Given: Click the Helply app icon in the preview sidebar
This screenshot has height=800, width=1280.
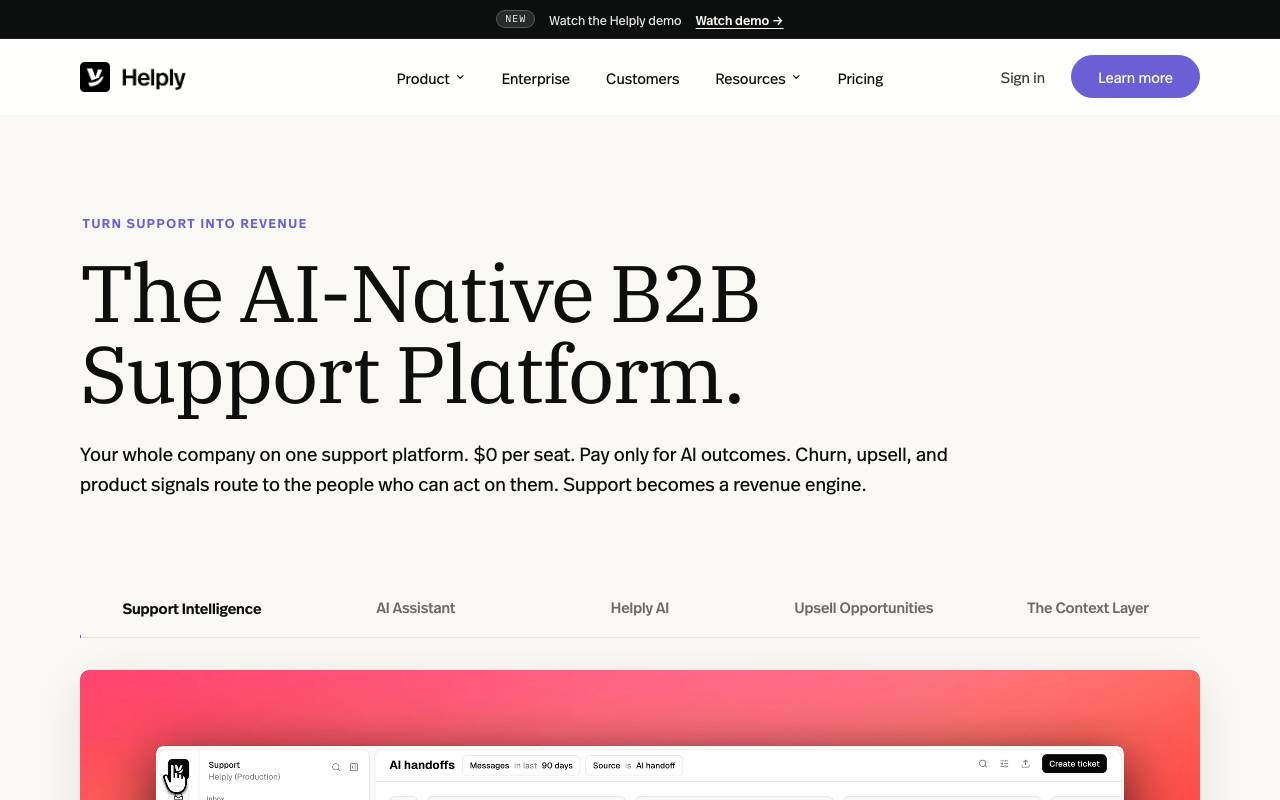Looking at the screenshot, I should tap(178, 769).
